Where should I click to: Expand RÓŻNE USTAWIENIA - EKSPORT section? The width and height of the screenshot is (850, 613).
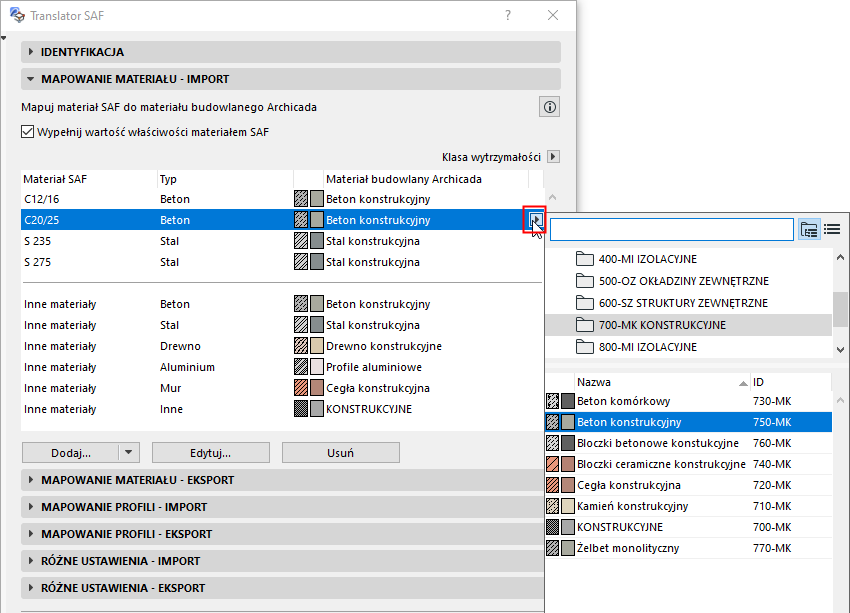pyautogui.click(x=282, y=588)
